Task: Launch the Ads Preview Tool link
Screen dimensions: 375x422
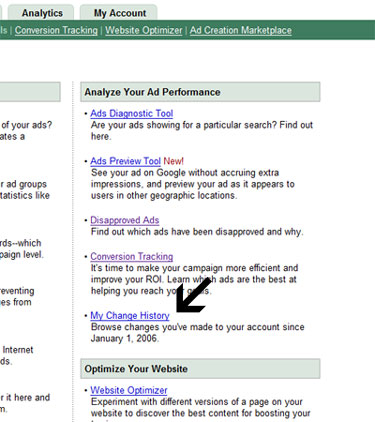Action: pos(125,161)
